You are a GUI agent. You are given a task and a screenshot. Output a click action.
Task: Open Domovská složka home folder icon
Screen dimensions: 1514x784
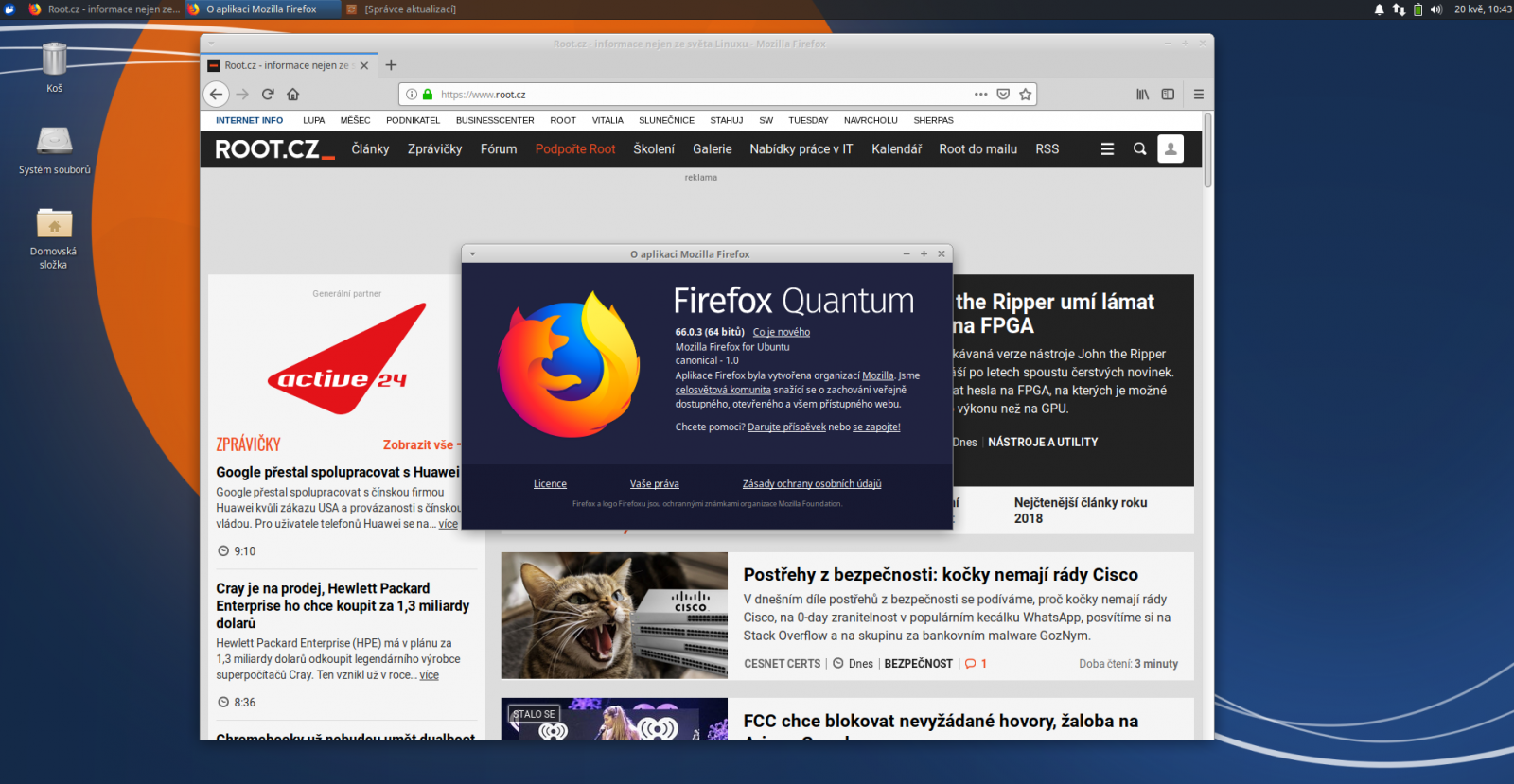point(54,238)
